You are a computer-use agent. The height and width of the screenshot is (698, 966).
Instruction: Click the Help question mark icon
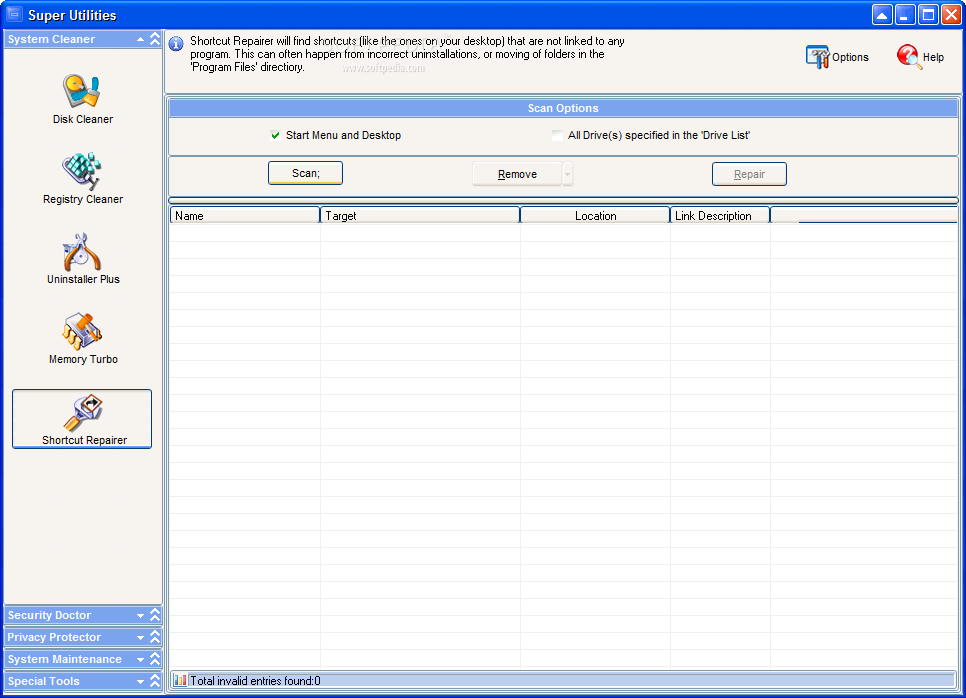click(x=909, y=57)
